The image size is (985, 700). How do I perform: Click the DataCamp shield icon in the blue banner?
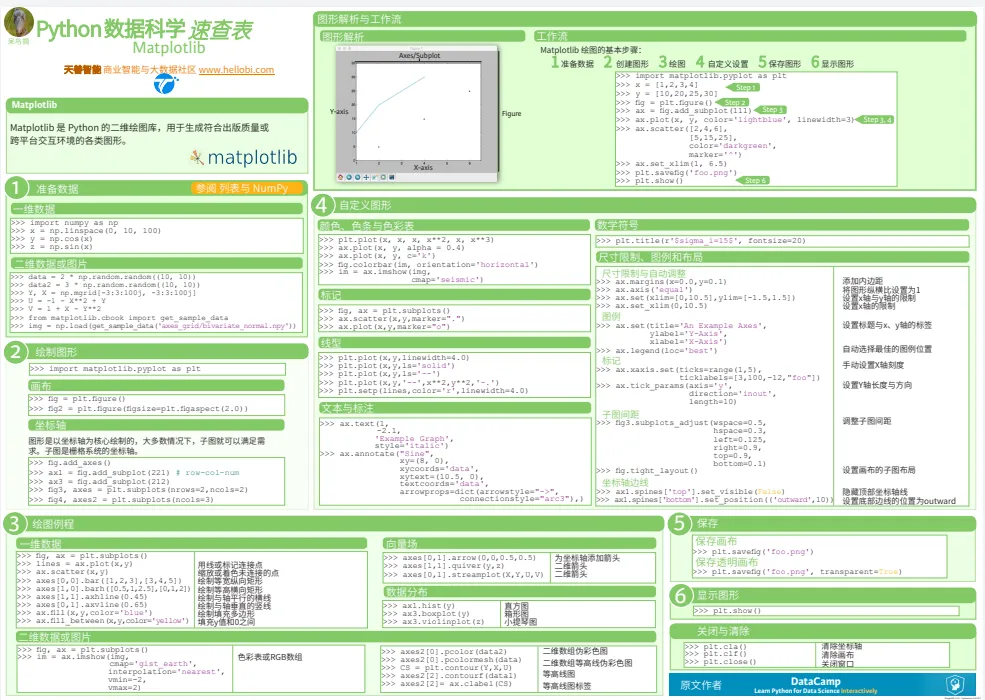pyautogui.click(x=955, y=684)
